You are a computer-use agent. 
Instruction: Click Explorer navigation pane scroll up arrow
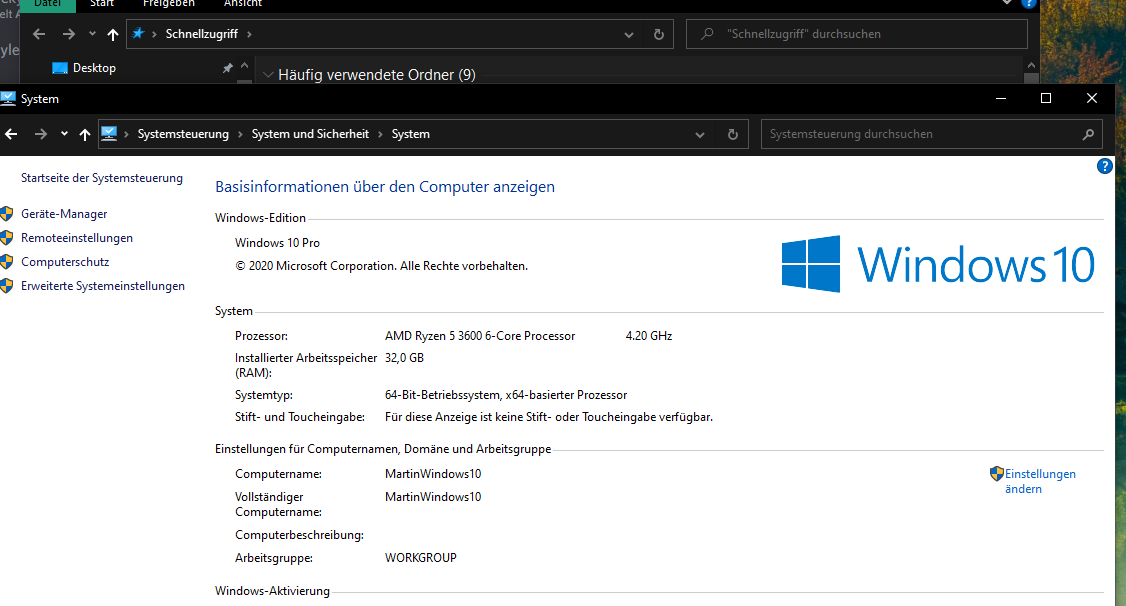click(244, 65)
